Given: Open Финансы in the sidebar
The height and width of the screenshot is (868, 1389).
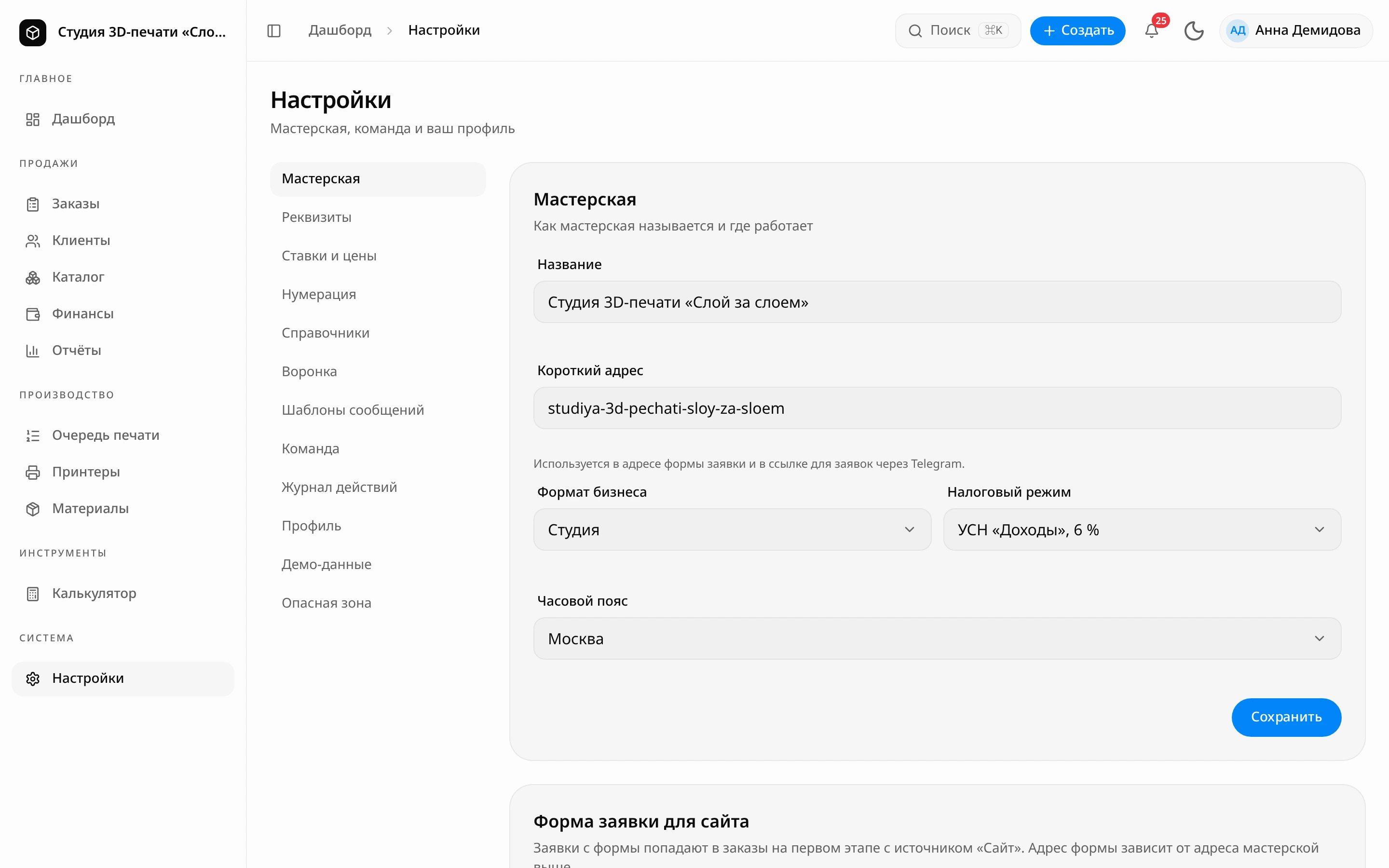Looking at the screenshot, I should coord(123,314).
